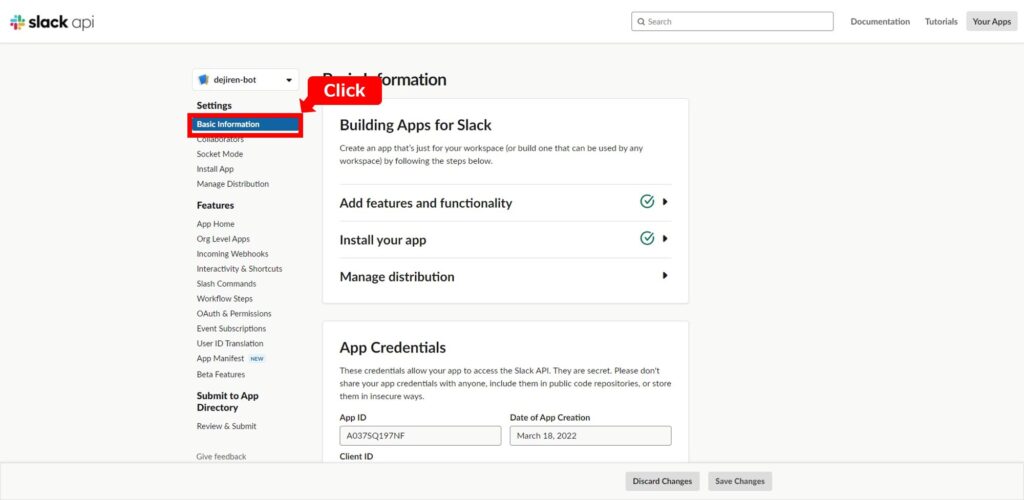This screenshot has height=500, width=1024.
Task: Open the App Home feature page
Action: click(x=216, y=224)
